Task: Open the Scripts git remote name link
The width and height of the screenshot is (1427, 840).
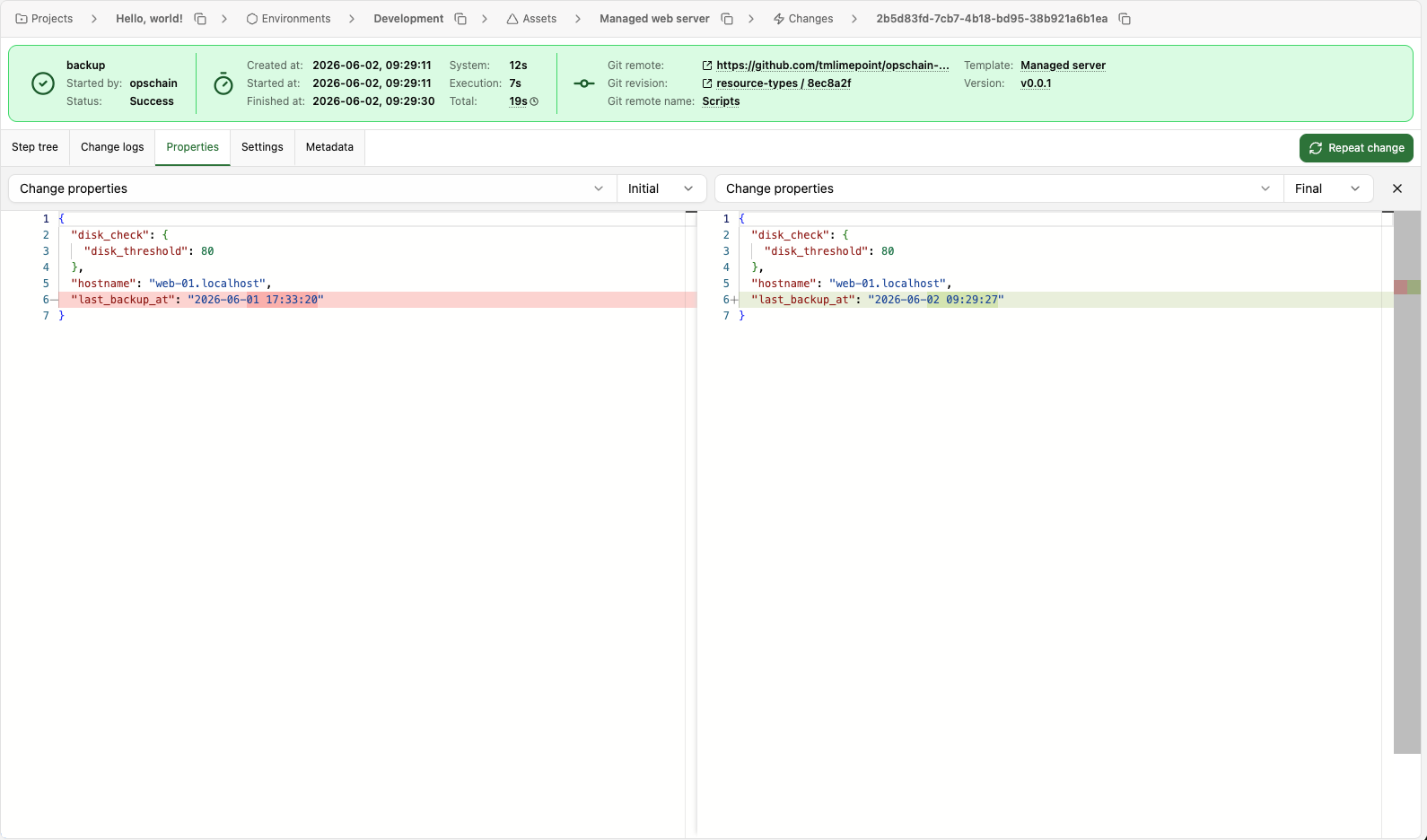Action: tap(721, 101)
